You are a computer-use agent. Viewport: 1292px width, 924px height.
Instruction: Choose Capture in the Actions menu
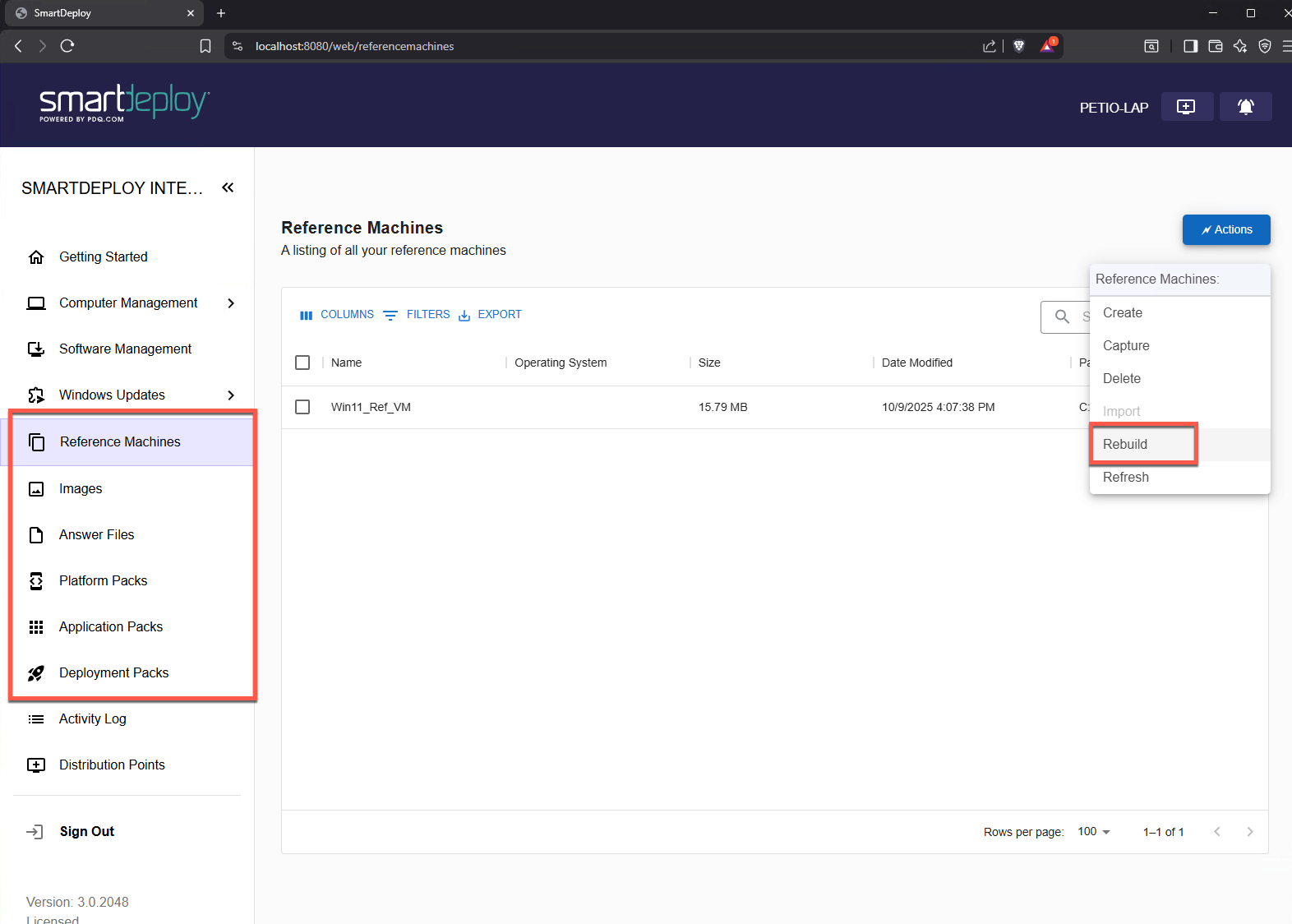tap(1126, 346)
